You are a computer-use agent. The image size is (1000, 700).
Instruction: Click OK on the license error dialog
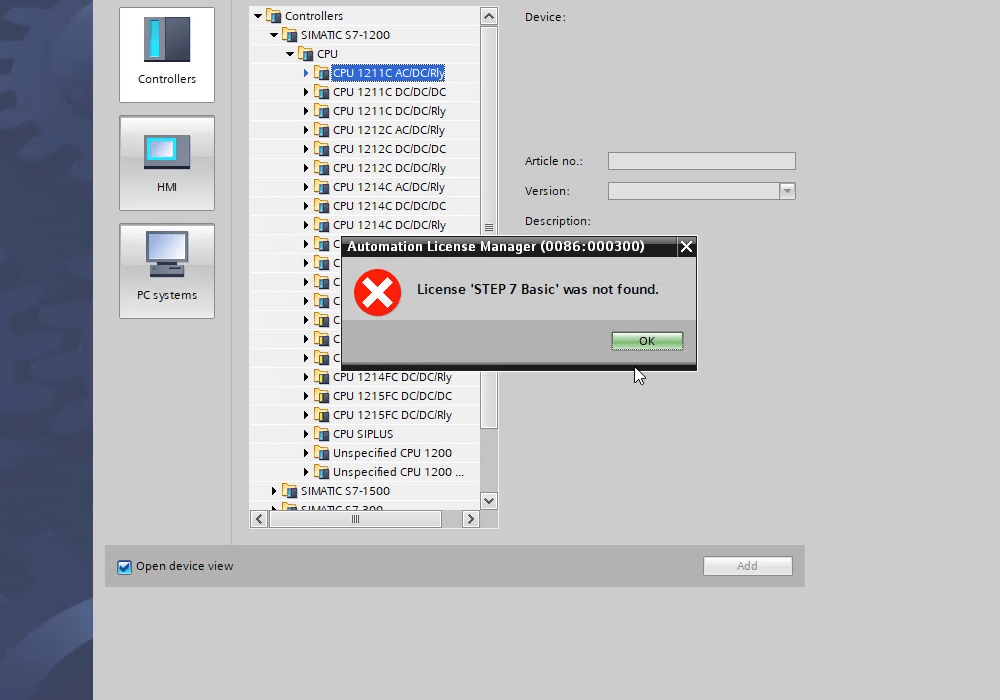click(x=646, y=340)
